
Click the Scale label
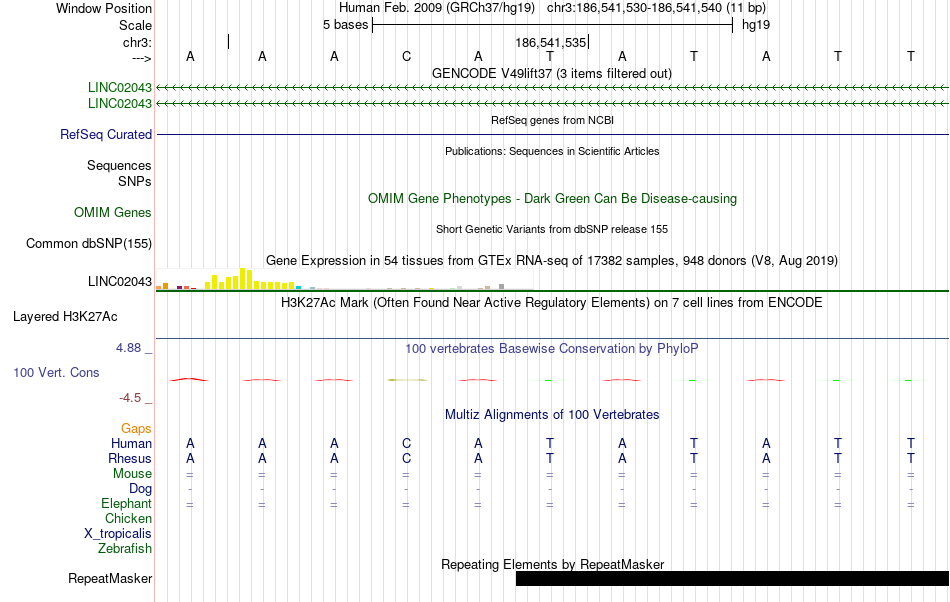tap(135, 25)
